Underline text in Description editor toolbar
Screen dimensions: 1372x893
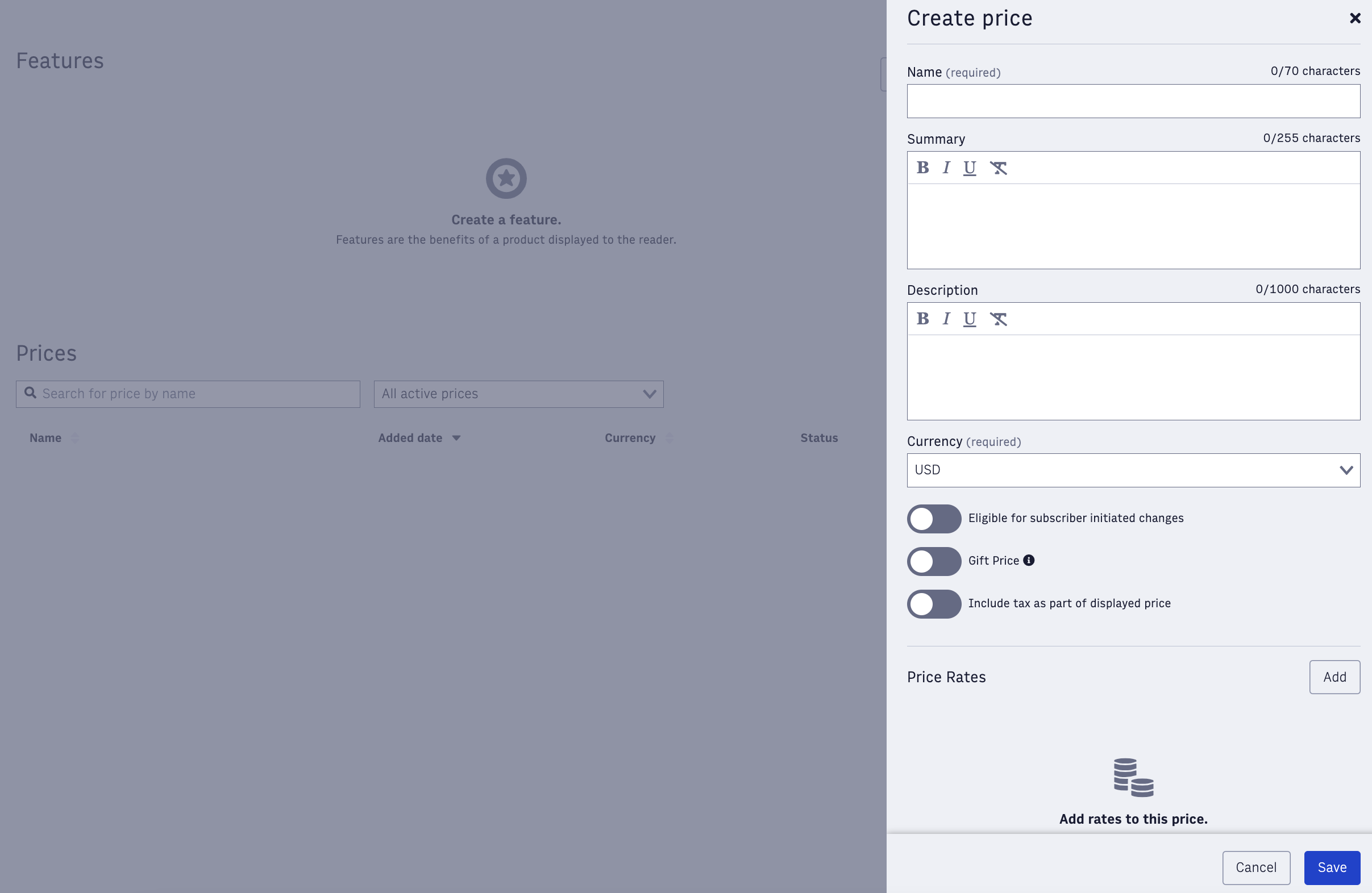point(970,319)
